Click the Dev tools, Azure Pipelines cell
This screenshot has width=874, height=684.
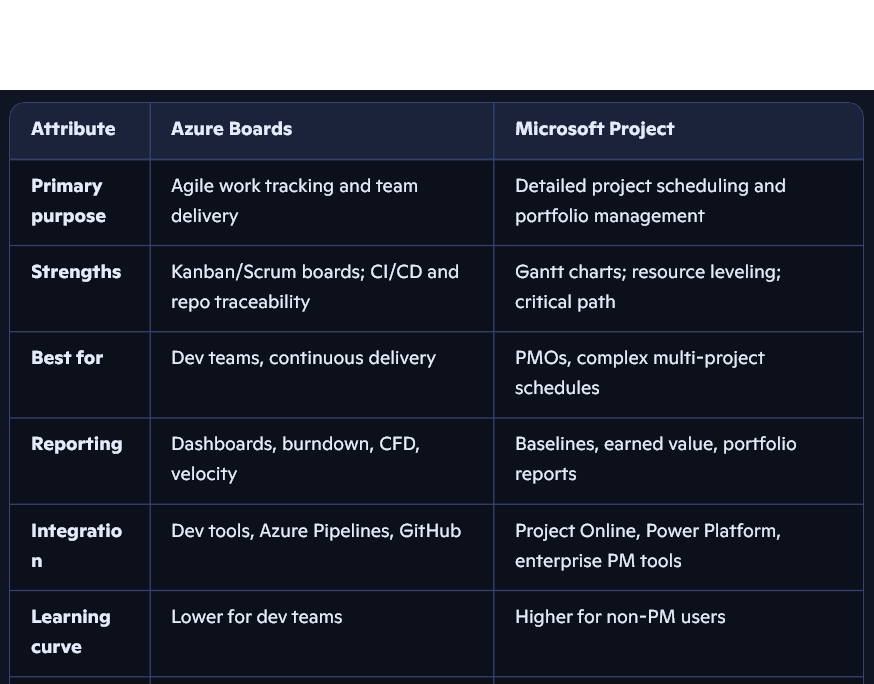tap(316, 531)
